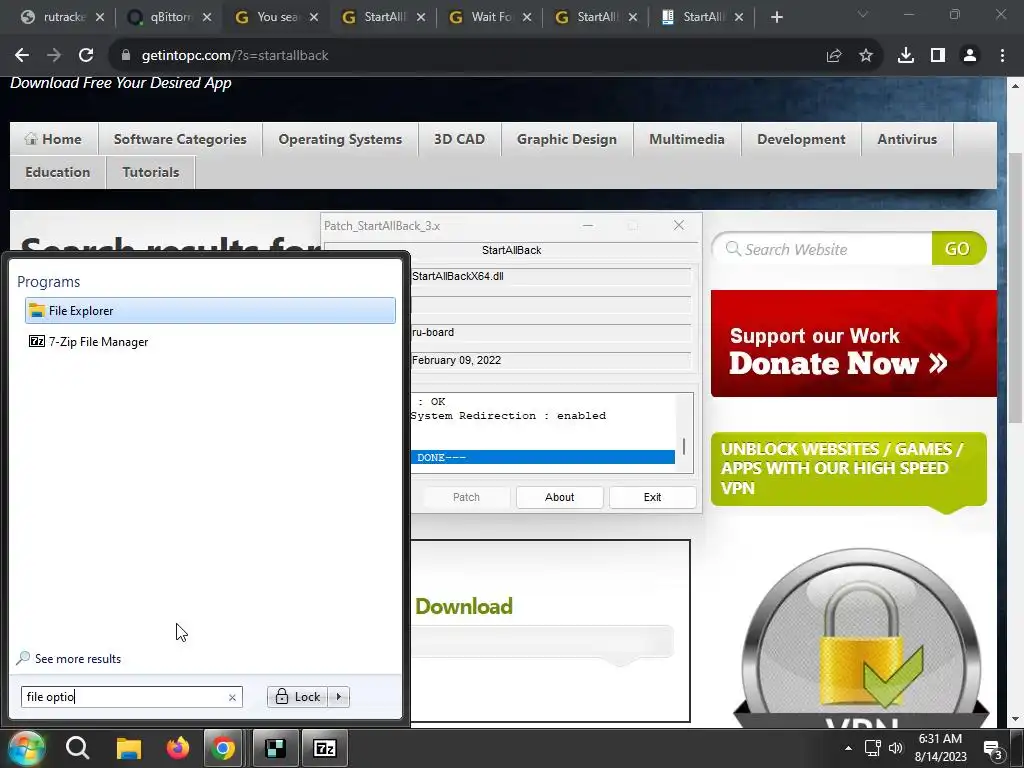Toggle the Chrome side panel icon
1024x768 pixels.
point(938,56)
